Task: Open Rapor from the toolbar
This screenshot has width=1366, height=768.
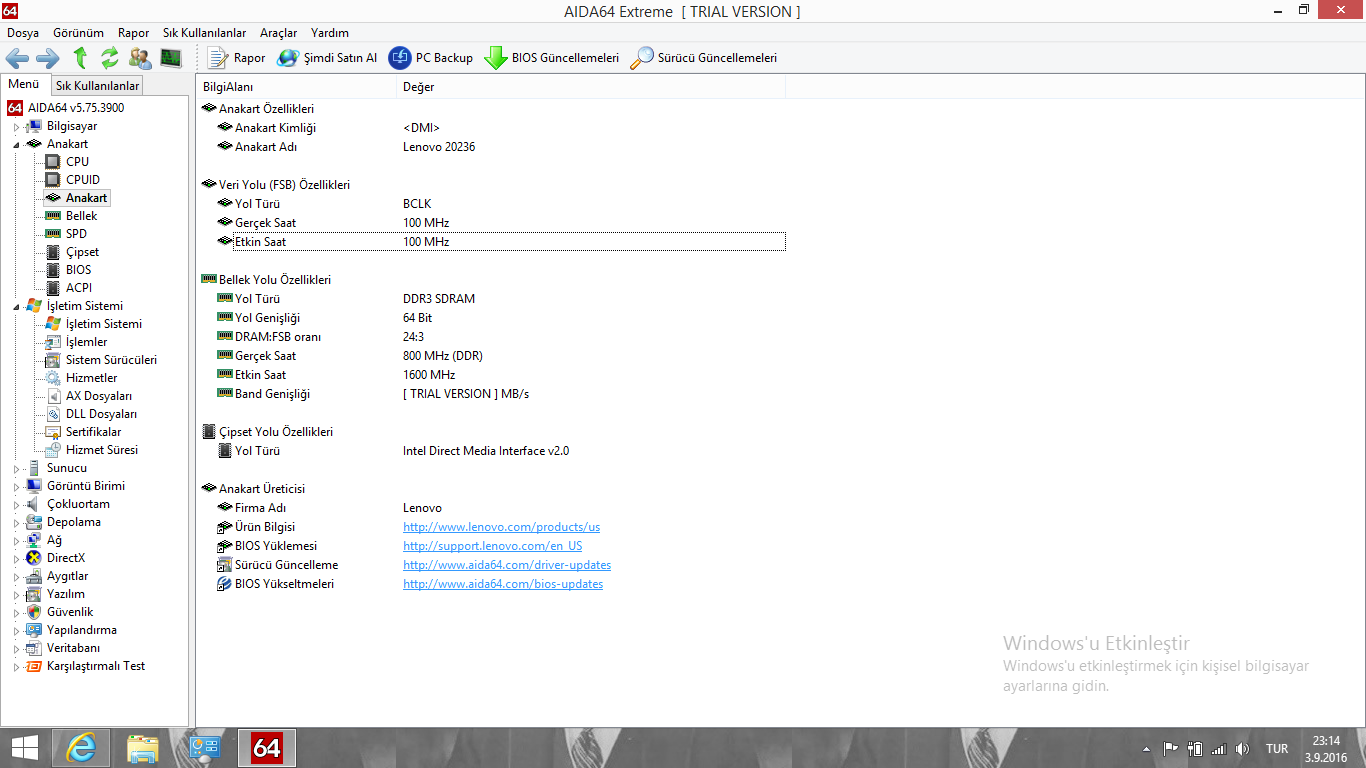Action: coord(236,58)
